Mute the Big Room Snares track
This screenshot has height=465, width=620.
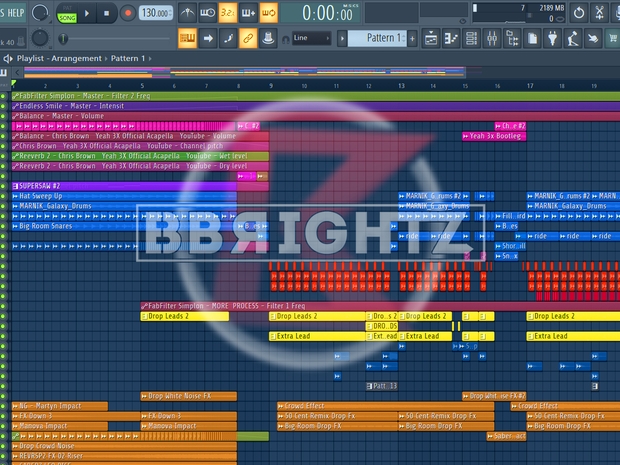[4, 226]
